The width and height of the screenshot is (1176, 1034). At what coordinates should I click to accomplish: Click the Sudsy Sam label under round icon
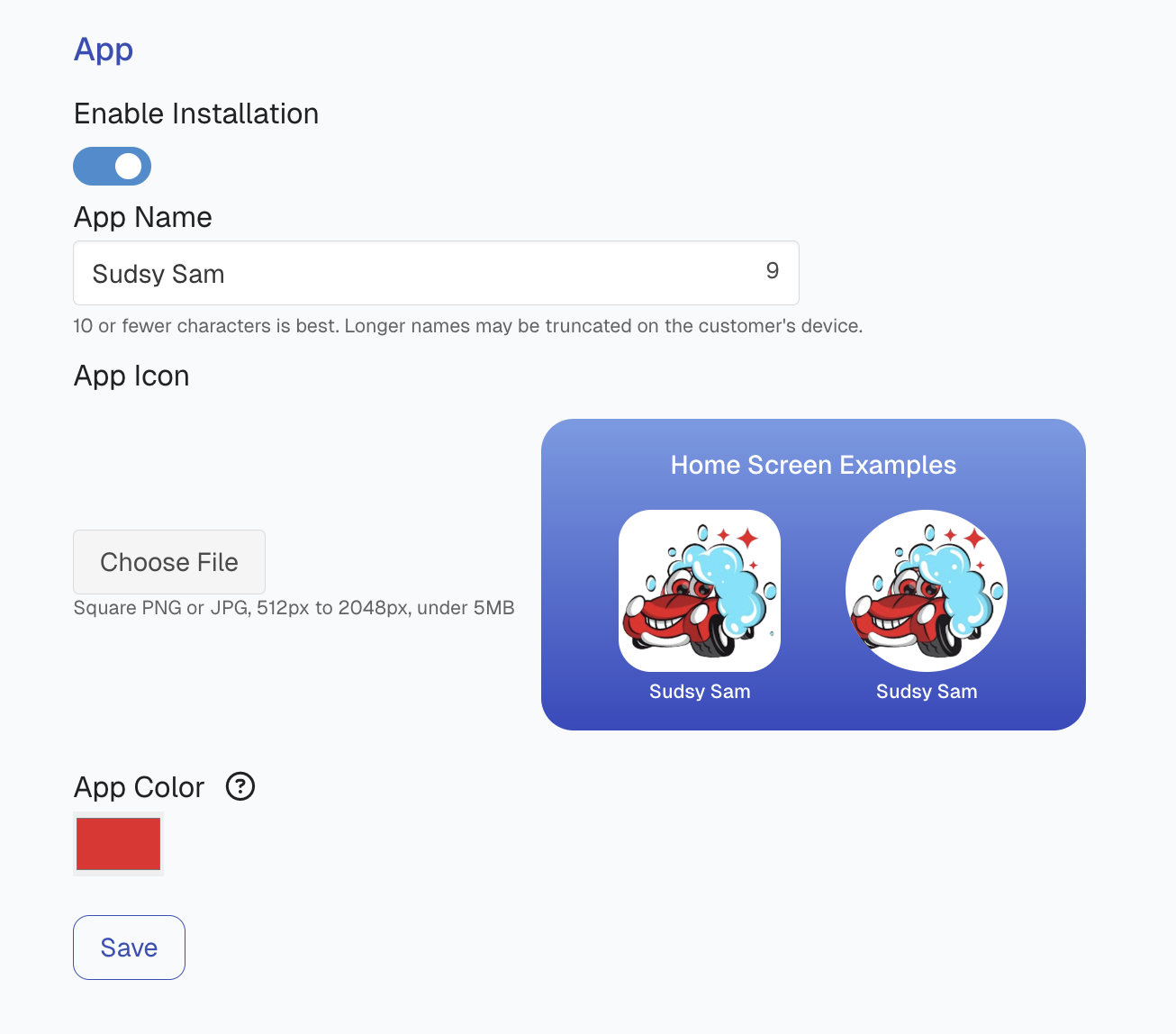[927, 692]
